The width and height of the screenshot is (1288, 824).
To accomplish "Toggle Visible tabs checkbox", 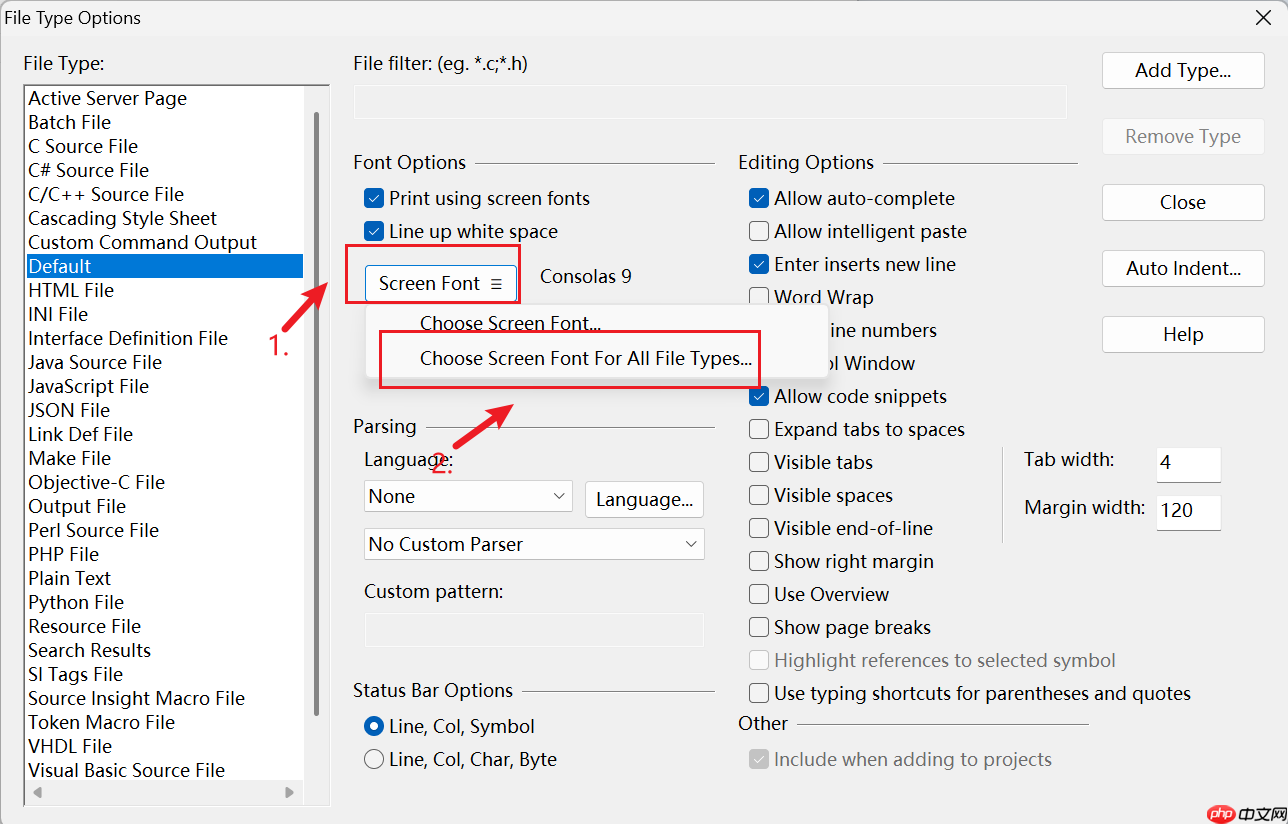I will pos(759,463).
